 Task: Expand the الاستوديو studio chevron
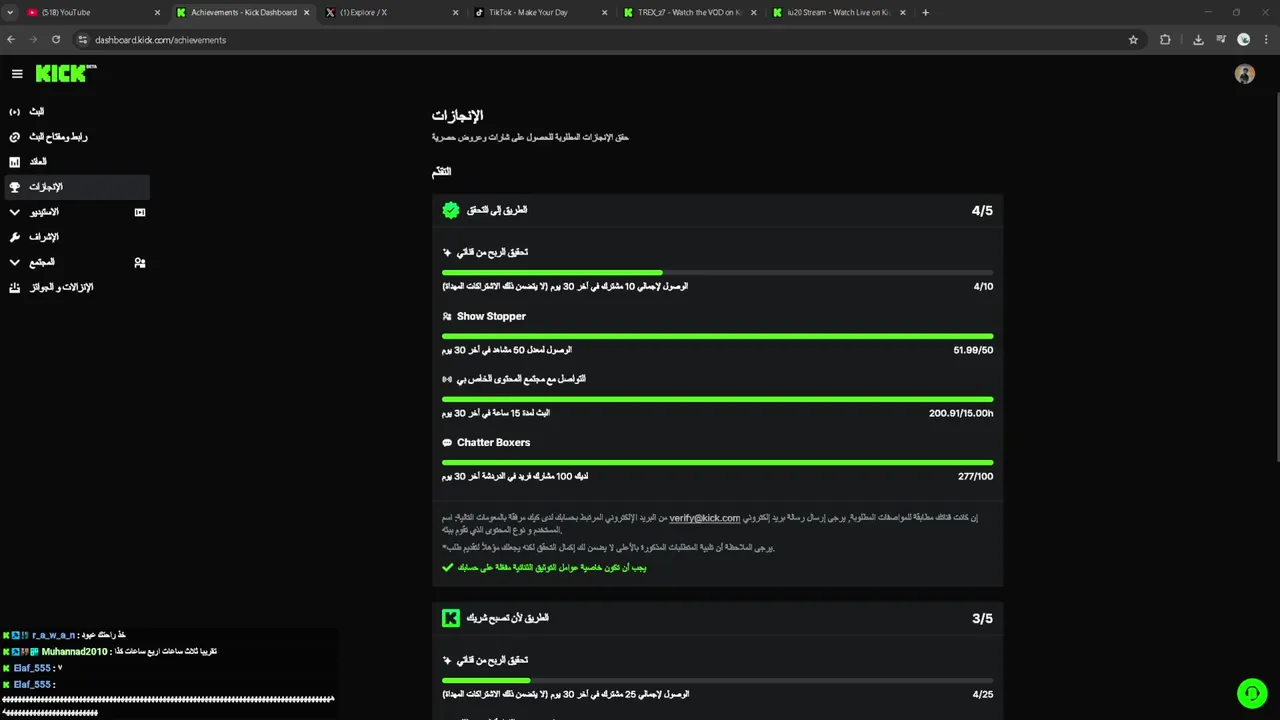tap(14, 212)
